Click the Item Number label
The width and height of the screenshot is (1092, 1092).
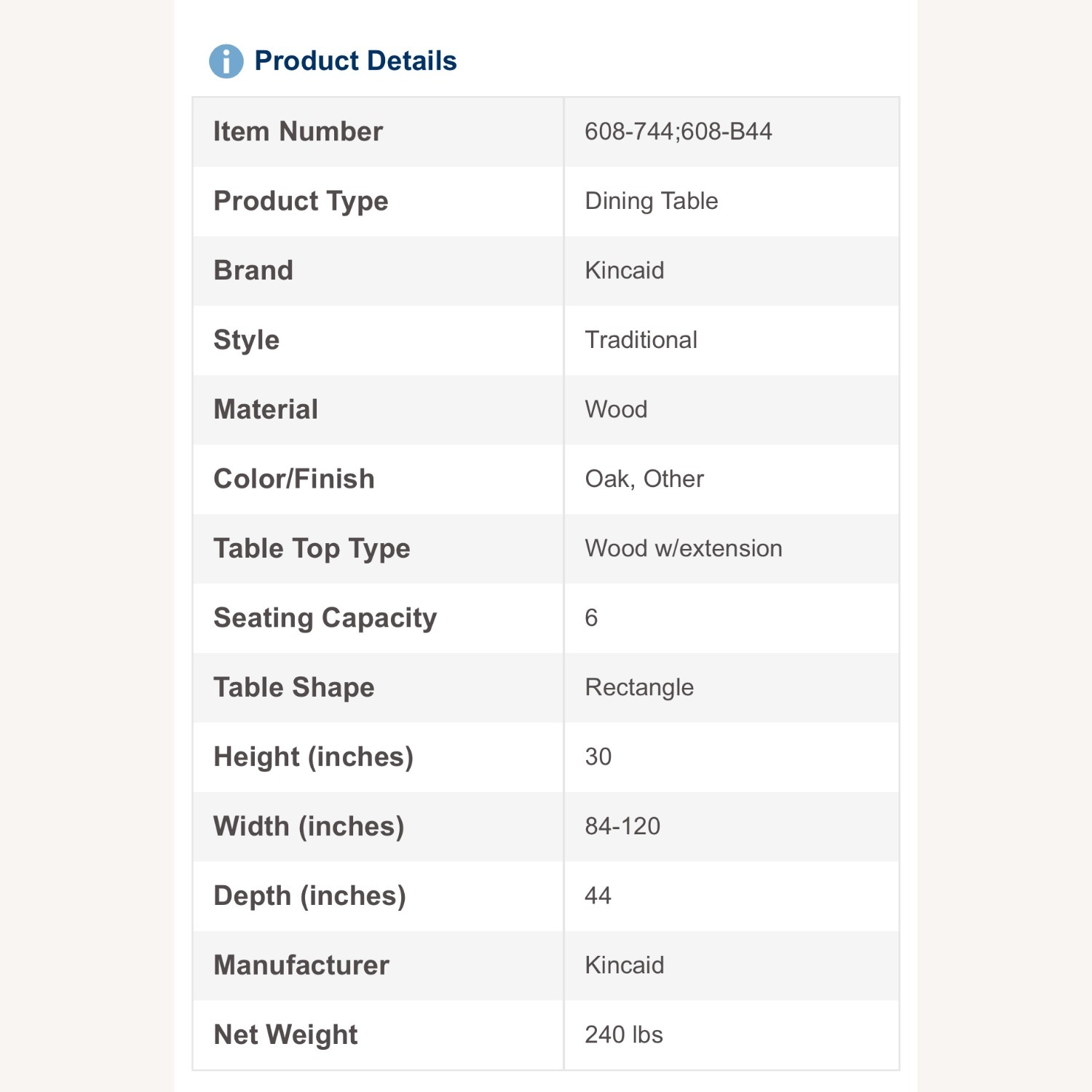point(298,132)
